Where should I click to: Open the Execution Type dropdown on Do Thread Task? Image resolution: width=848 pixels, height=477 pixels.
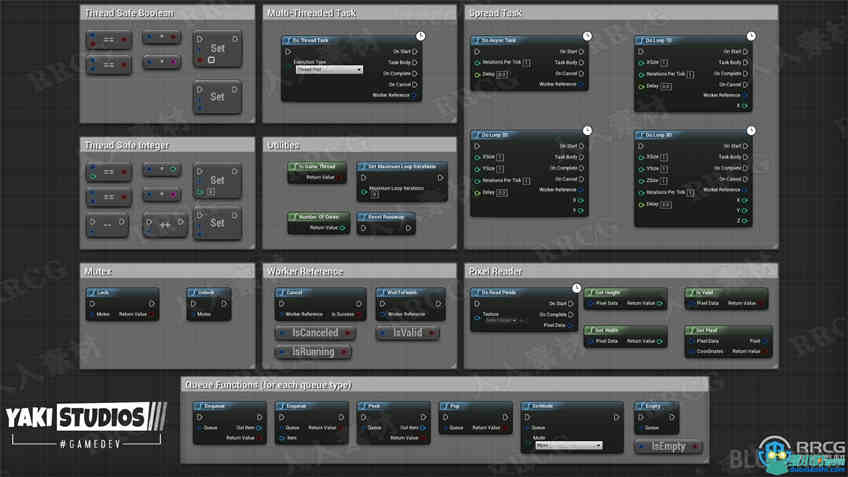[329, 69]
